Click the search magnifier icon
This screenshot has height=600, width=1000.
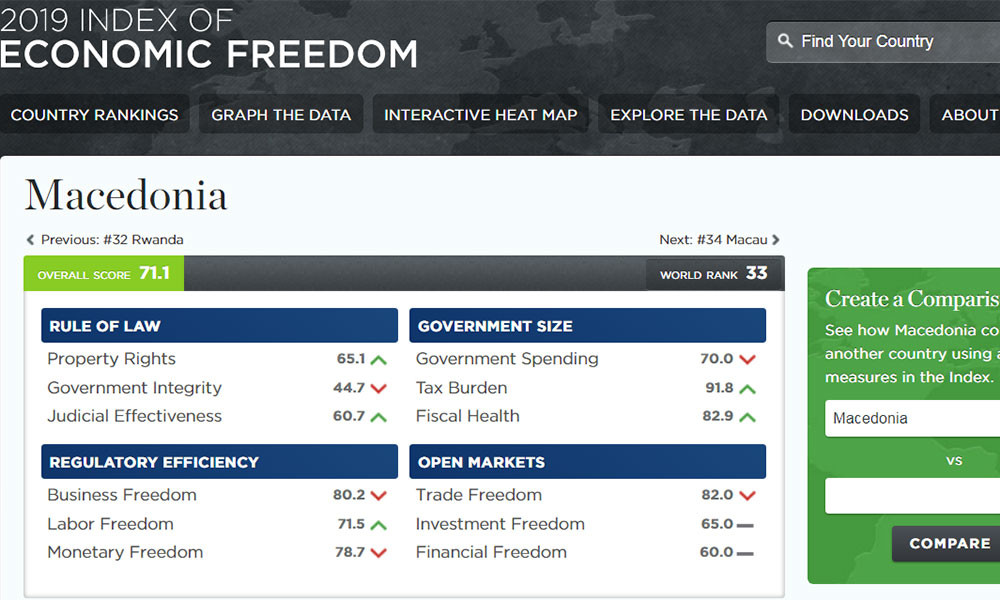point(785,41)
